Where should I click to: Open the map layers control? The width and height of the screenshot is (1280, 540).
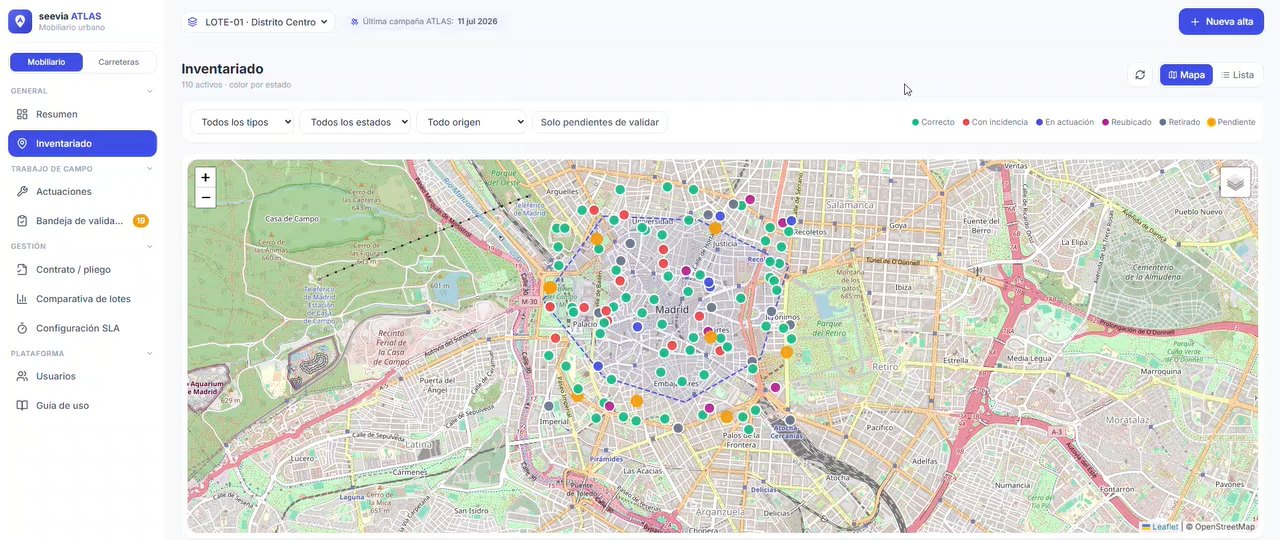pos(1235,182)
